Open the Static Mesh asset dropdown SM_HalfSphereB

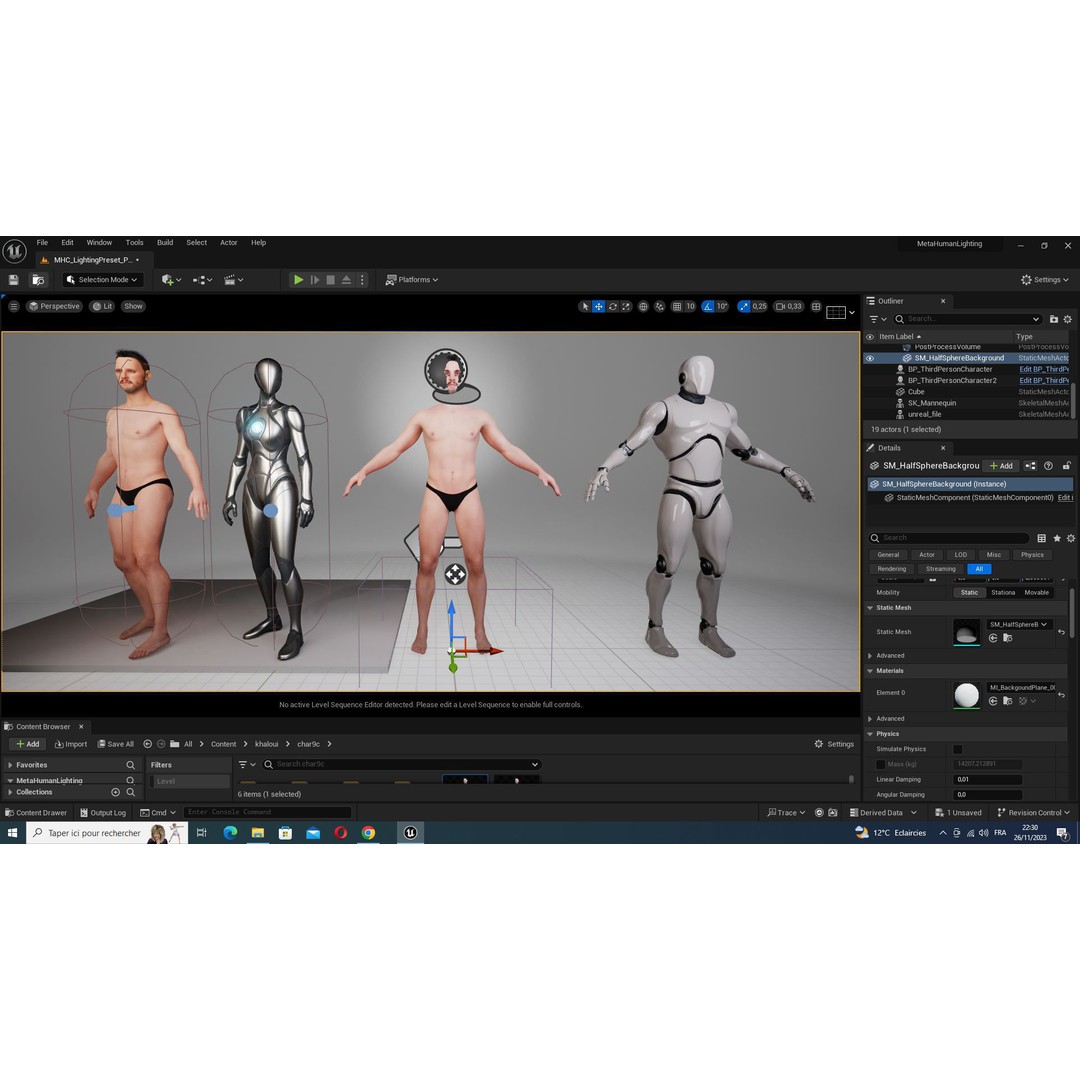pos(1019,624)
